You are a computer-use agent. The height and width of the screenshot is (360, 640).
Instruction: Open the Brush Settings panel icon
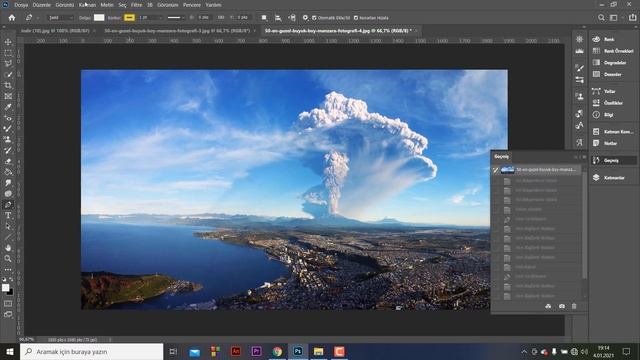tap(580, 80)
